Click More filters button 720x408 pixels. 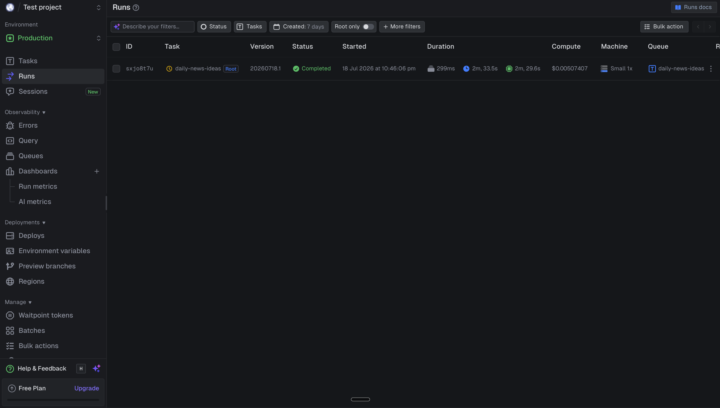tap(402, 27)
